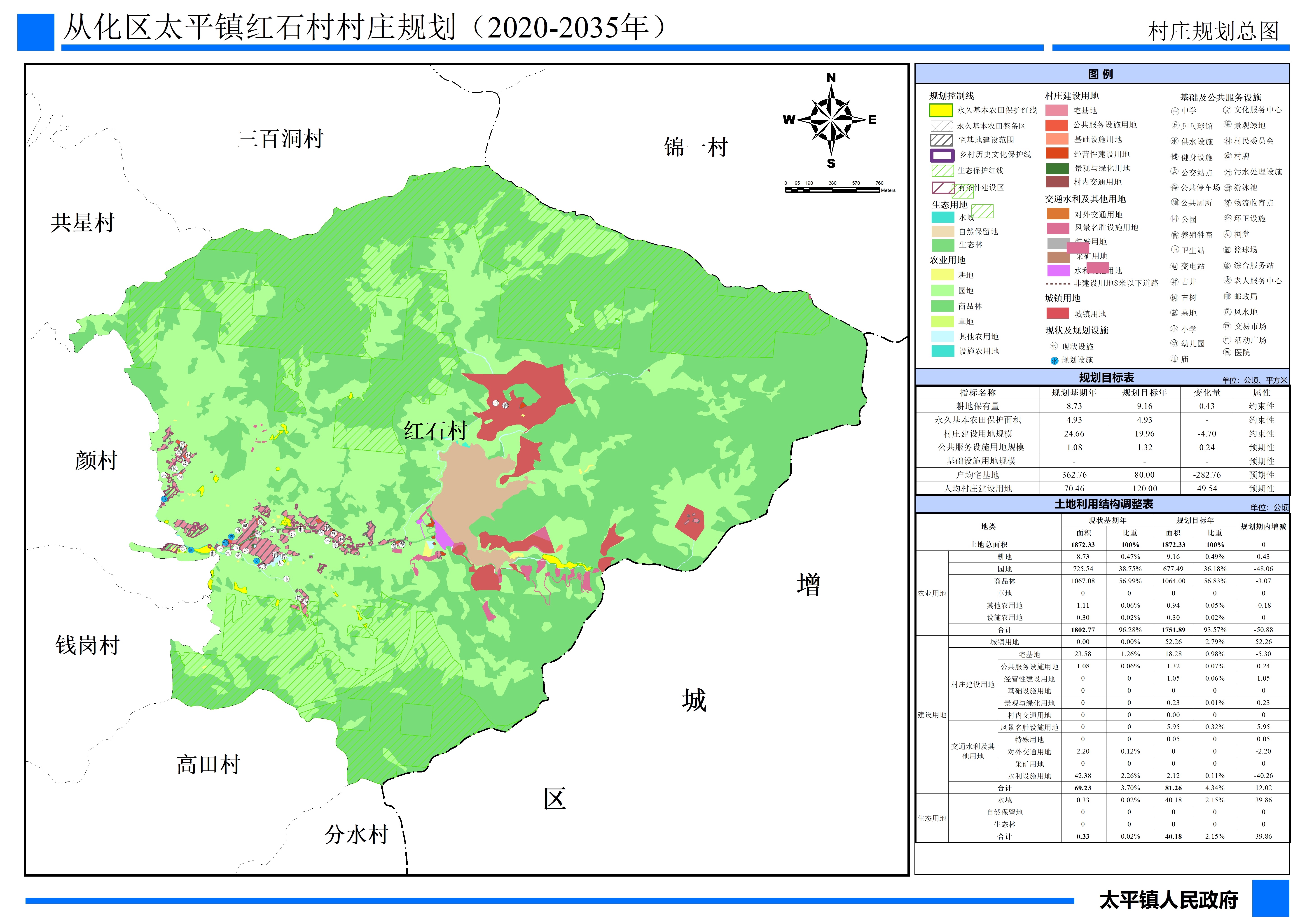Select the -40.26 水利设施用地 change cell
The image size is (1307, 924).
(1263, 775)
